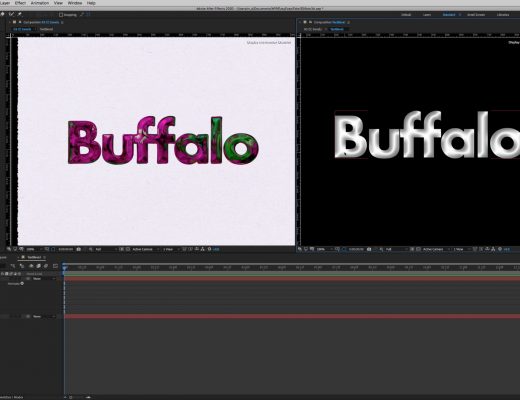This screenshot has height=400, width=520.
Task: Click left viewer always preview icon
Action: tap(9, 249)
